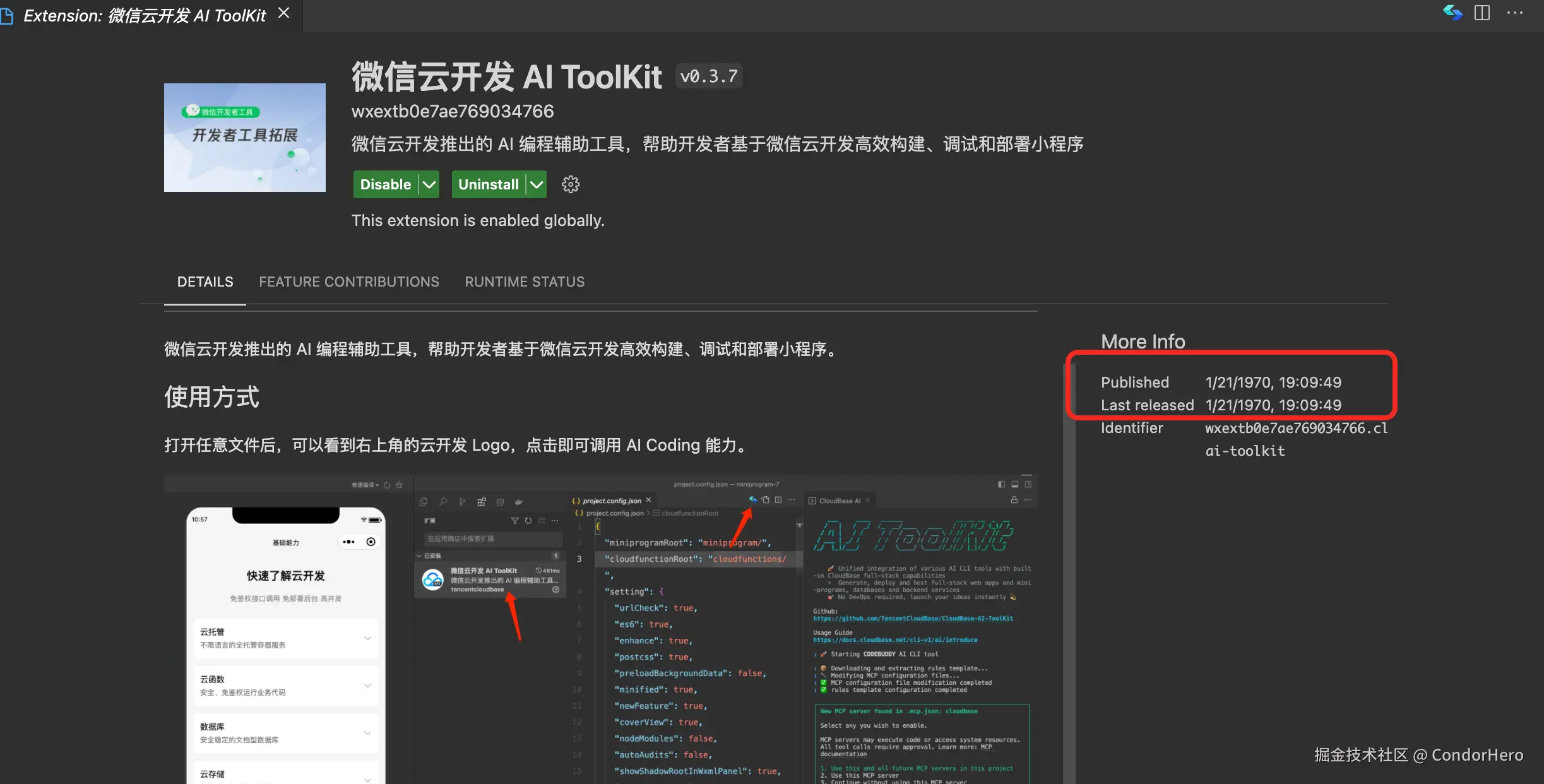Click the 微信开发者工具 extension logo image
Screen dimensions: 1544x784
click(244, 137)
